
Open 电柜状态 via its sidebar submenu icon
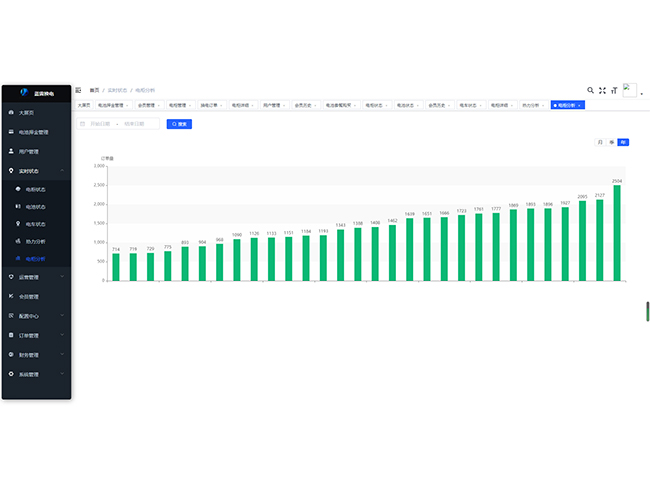pos(18,189)
